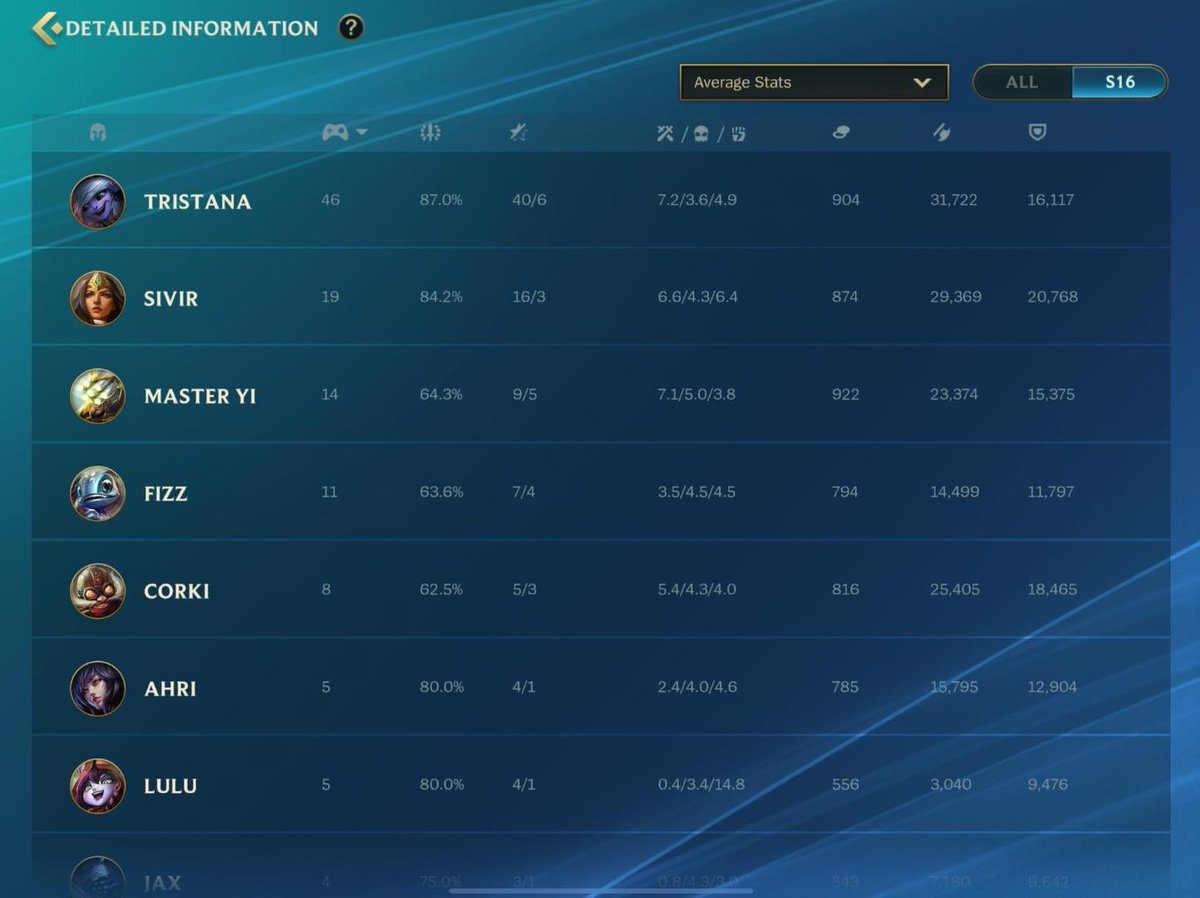Screen dimensions: 1200x898
Task: Tap the iPad home indicator bar
Action: click(x=601, y=889)
